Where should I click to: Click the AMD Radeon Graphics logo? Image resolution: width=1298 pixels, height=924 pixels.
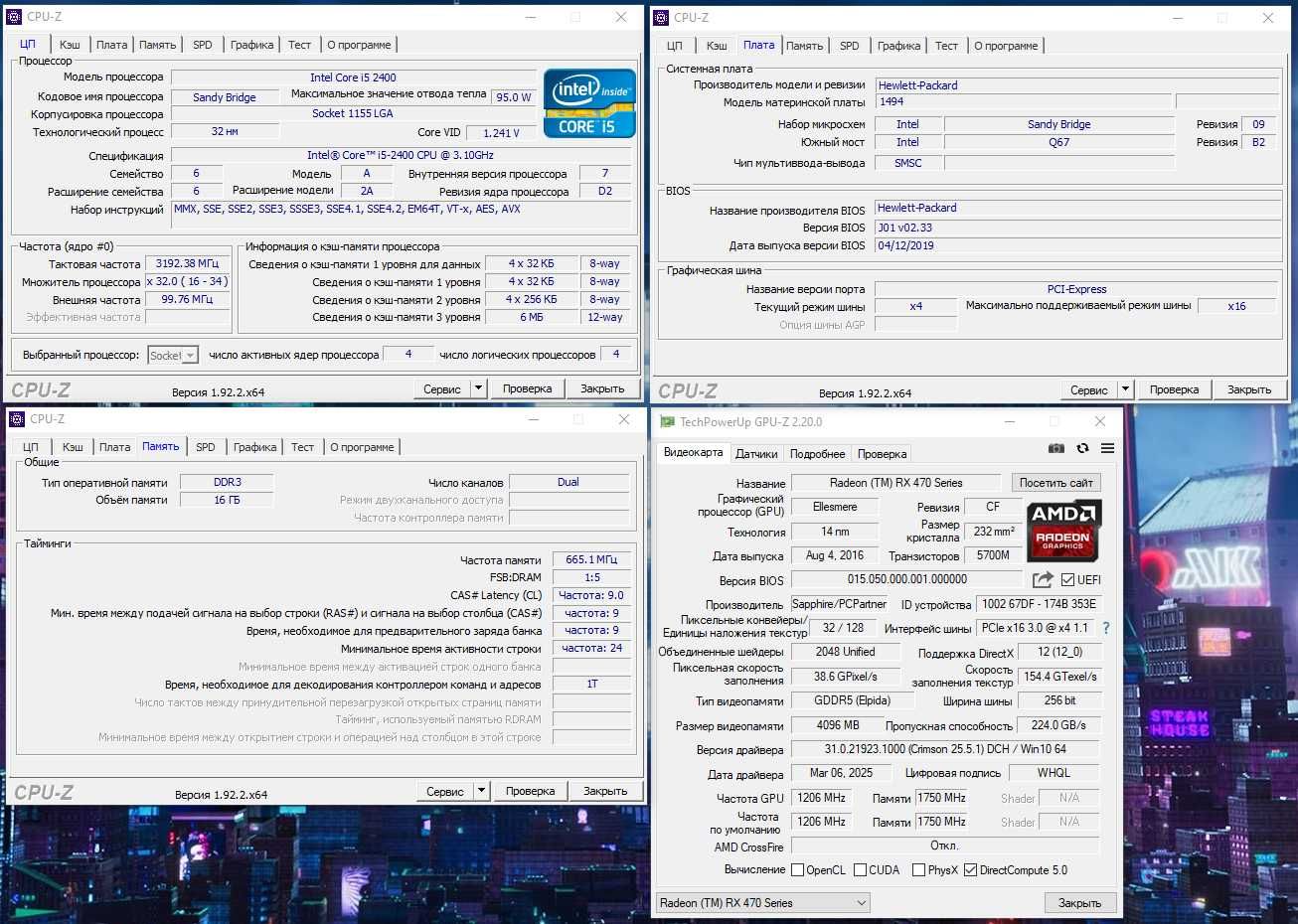point(1064,531)
